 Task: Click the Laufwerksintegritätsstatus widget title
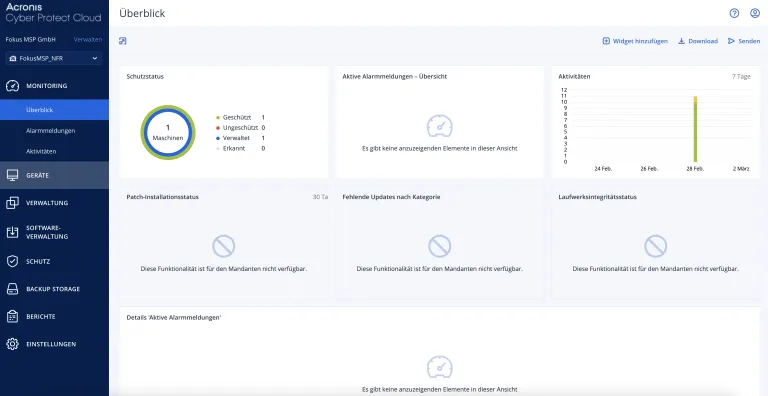597,197
